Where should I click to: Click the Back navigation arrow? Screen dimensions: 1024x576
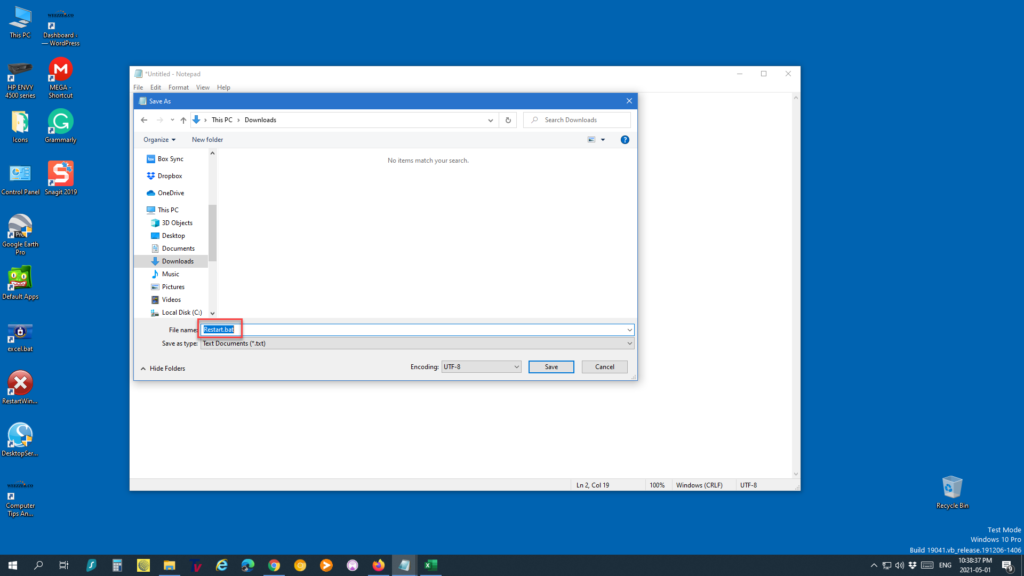(145, 120)
